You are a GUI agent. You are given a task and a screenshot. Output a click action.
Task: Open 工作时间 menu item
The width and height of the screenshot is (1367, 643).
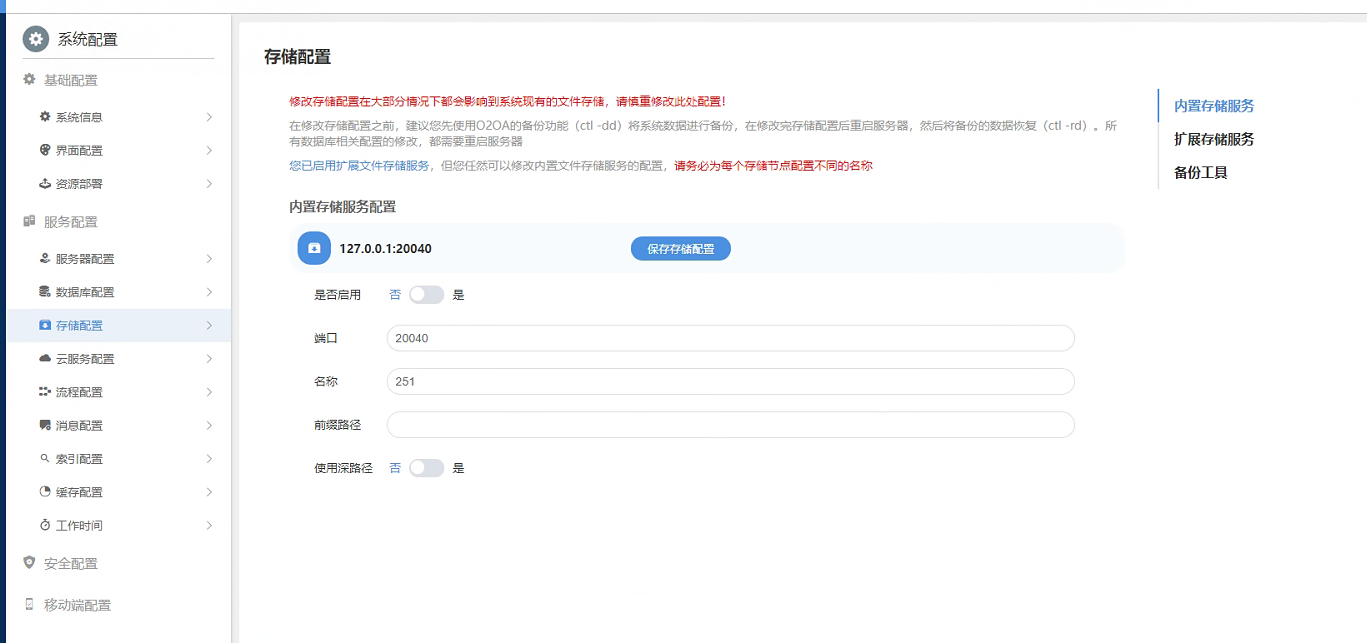pos(119,525)
